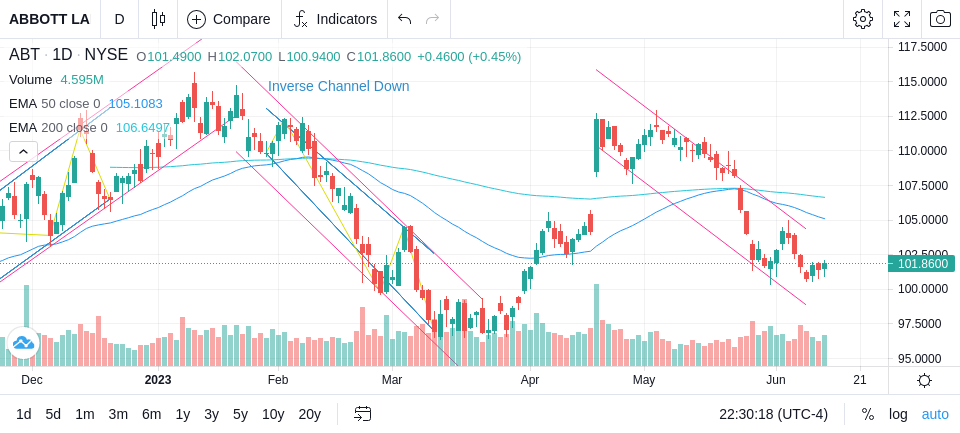Toggle auto scale mode
960x433 pixels.
click(935, 415)
